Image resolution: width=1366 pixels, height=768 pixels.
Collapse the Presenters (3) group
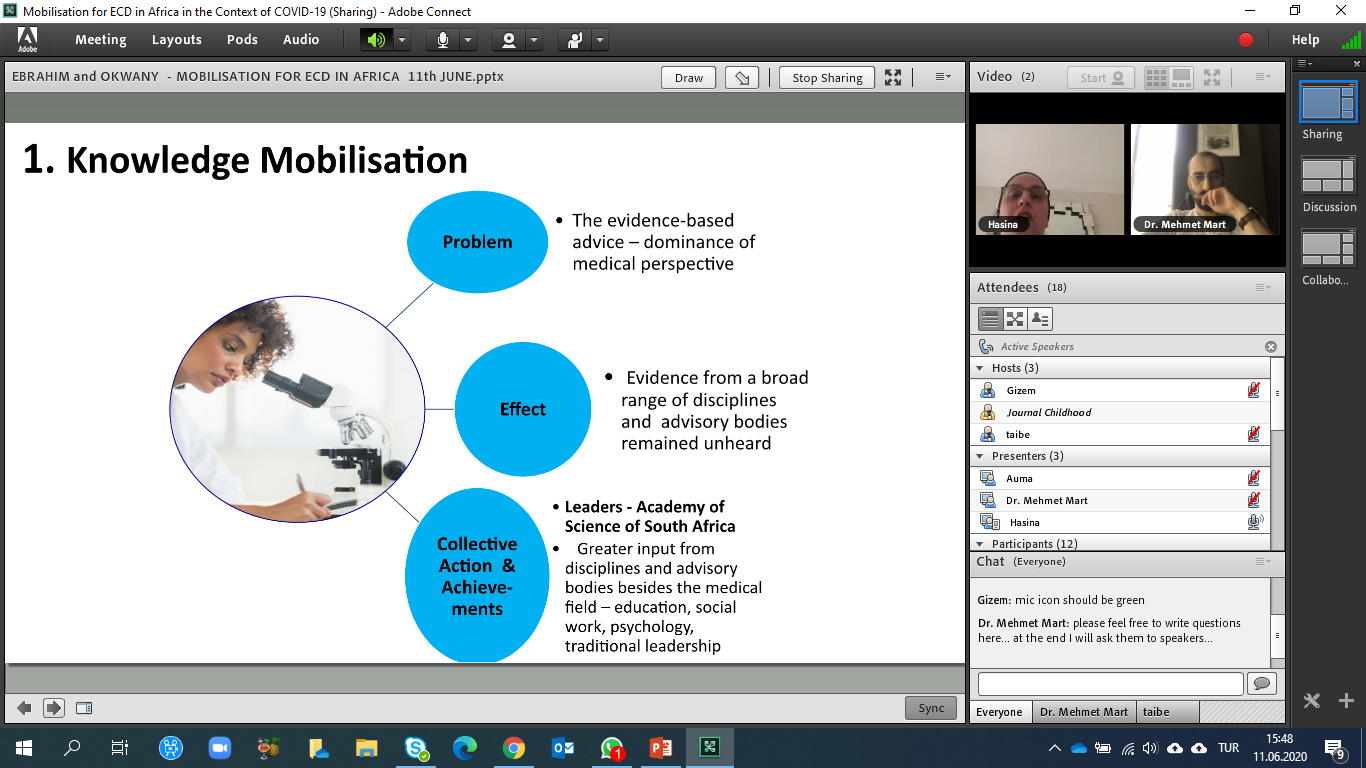(980, 456)
